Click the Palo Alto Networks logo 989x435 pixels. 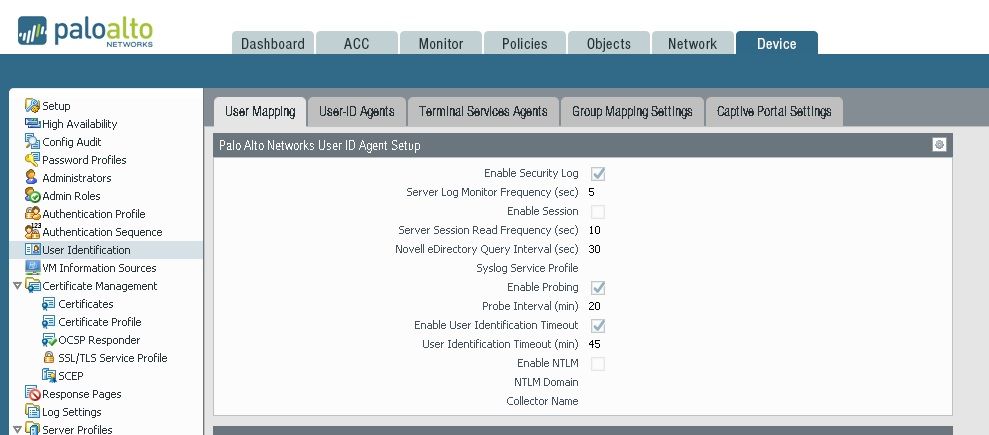coord(85,31)
